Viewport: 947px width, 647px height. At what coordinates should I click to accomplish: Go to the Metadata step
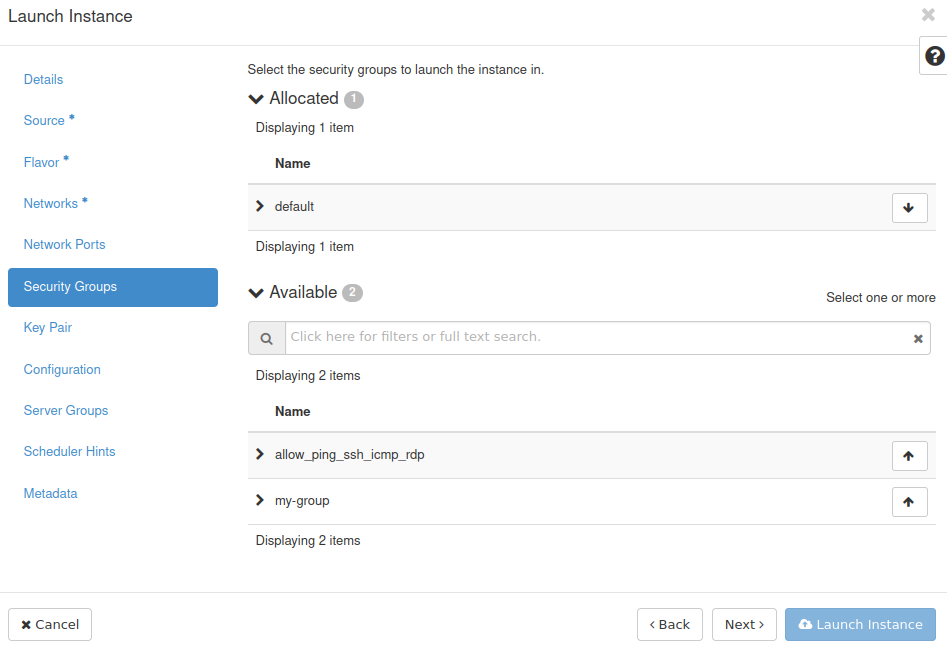click(x=50, y=493)
